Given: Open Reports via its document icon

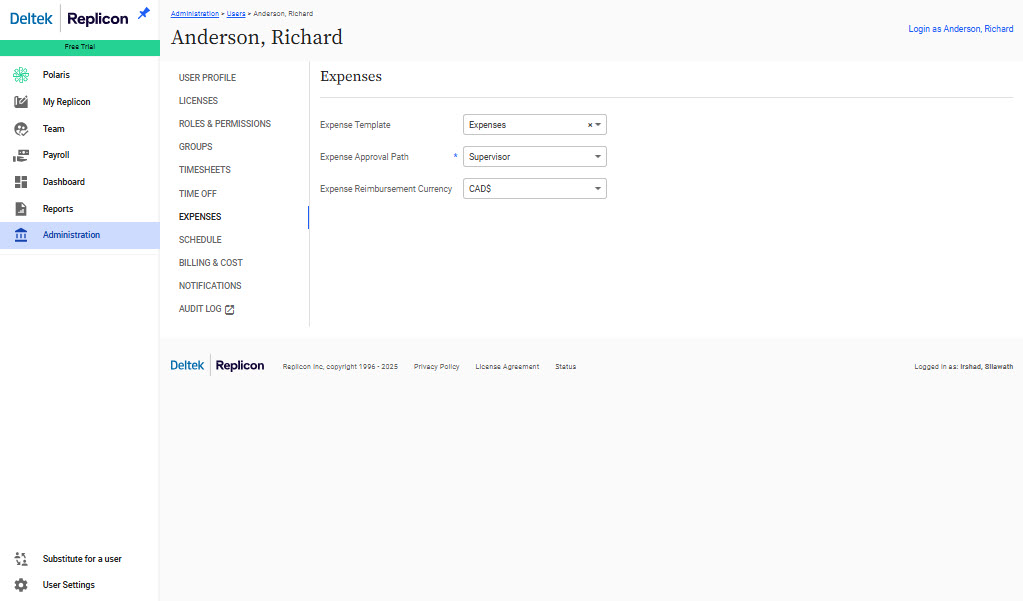Looking at the screenshot, I should pos(21,209).
